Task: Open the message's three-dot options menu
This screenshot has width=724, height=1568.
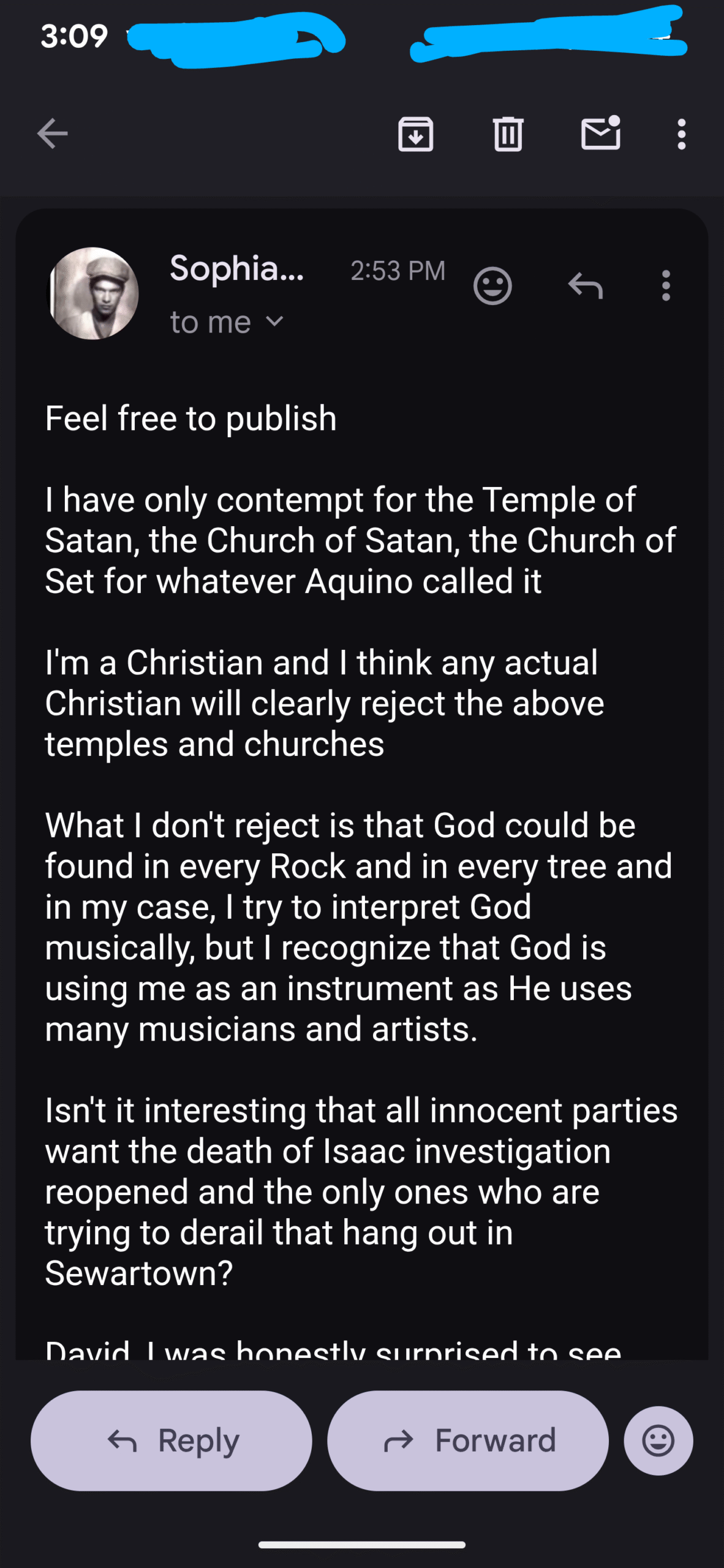Action: [x=666, y=286]
